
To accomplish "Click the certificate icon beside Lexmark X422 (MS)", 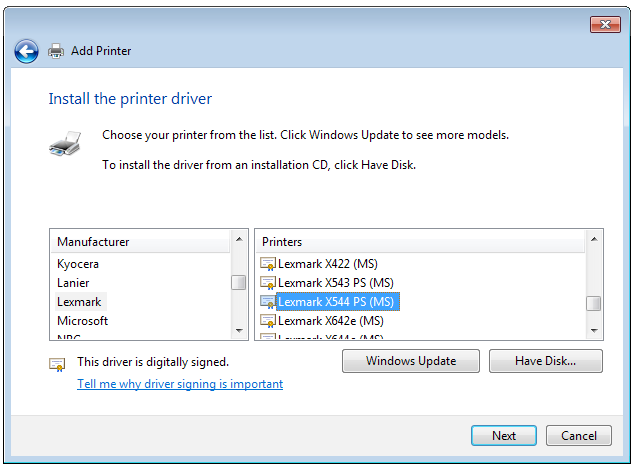I will pyautogui.click(x=268, y=264).
